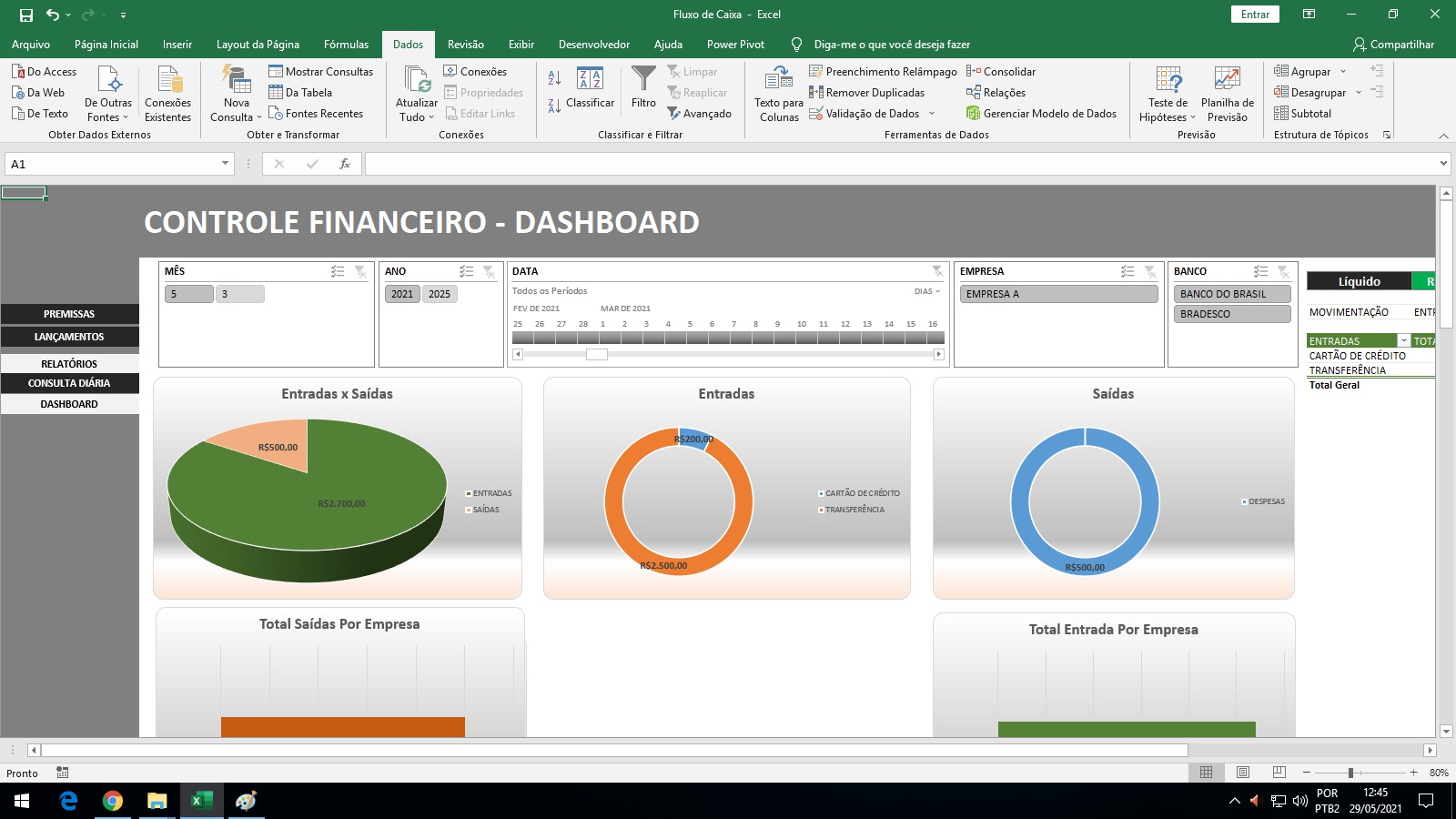
Task: Clear filter on MÊS slicer
Action: point(360,271)
